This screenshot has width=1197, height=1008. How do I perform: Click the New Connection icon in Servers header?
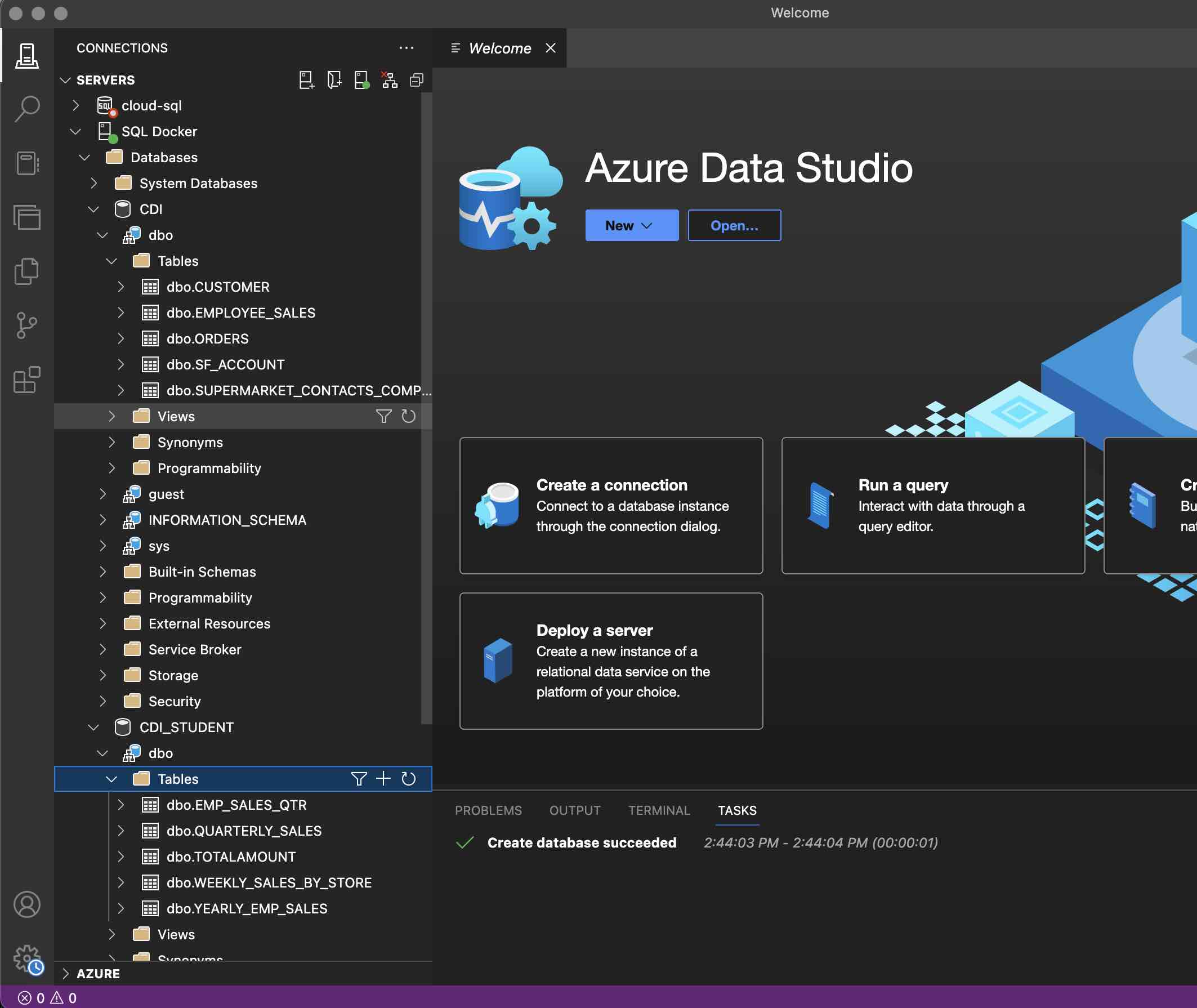306,80
